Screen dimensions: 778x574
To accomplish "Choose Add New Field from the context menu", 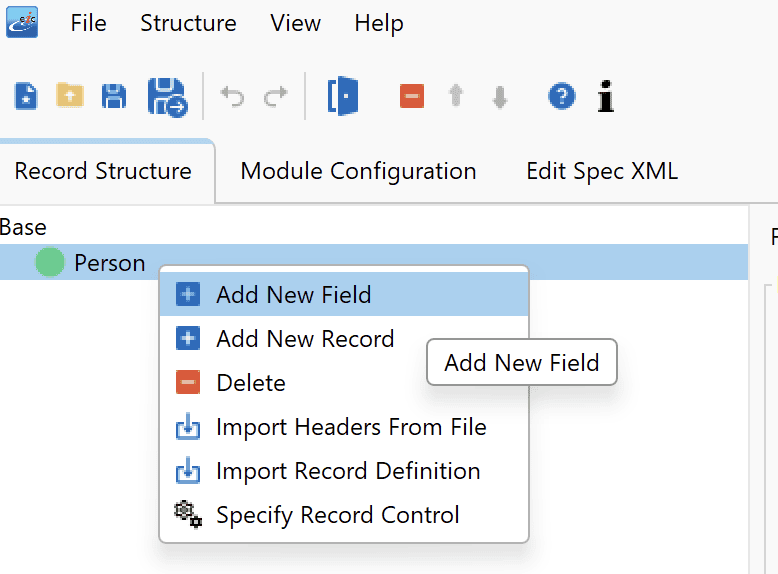I will click(x=344, y=295).
